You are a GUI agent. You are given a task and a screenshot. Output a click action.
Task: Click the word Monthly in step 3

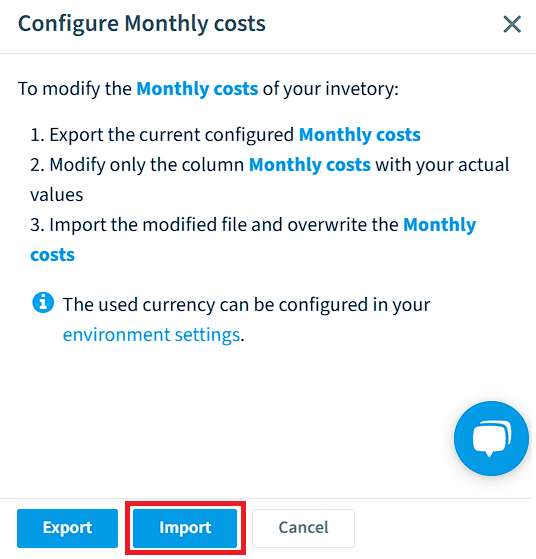tap(440, 225)
